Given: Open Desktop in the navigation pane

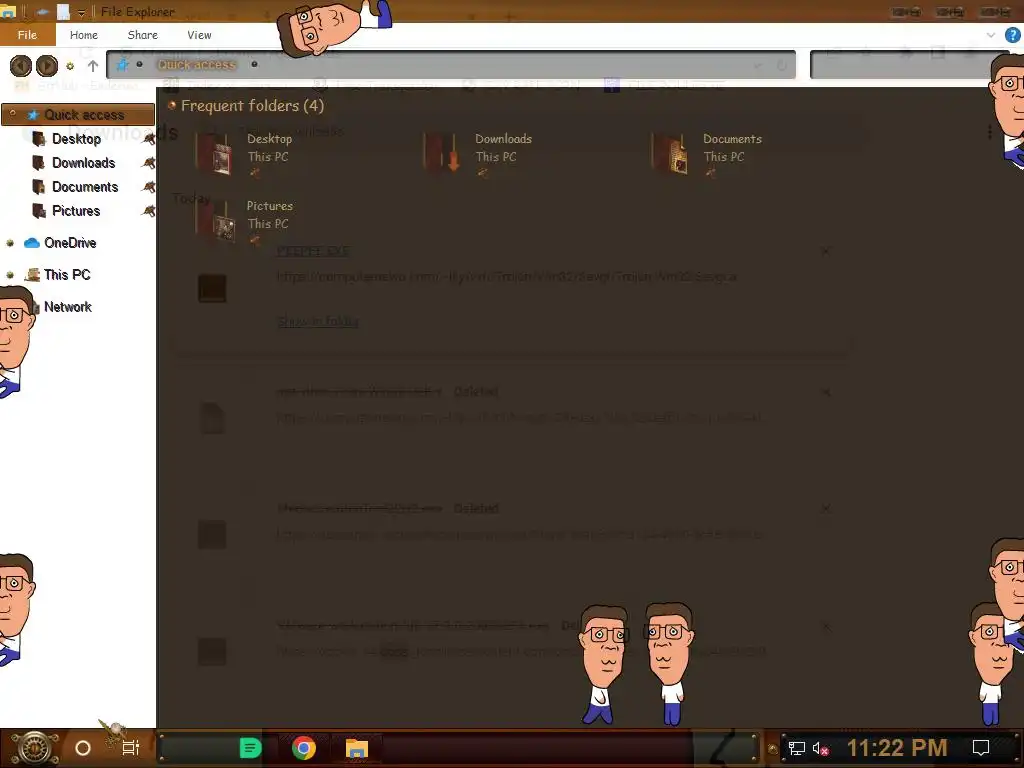Looking at the screenshot, I should 76,139.
